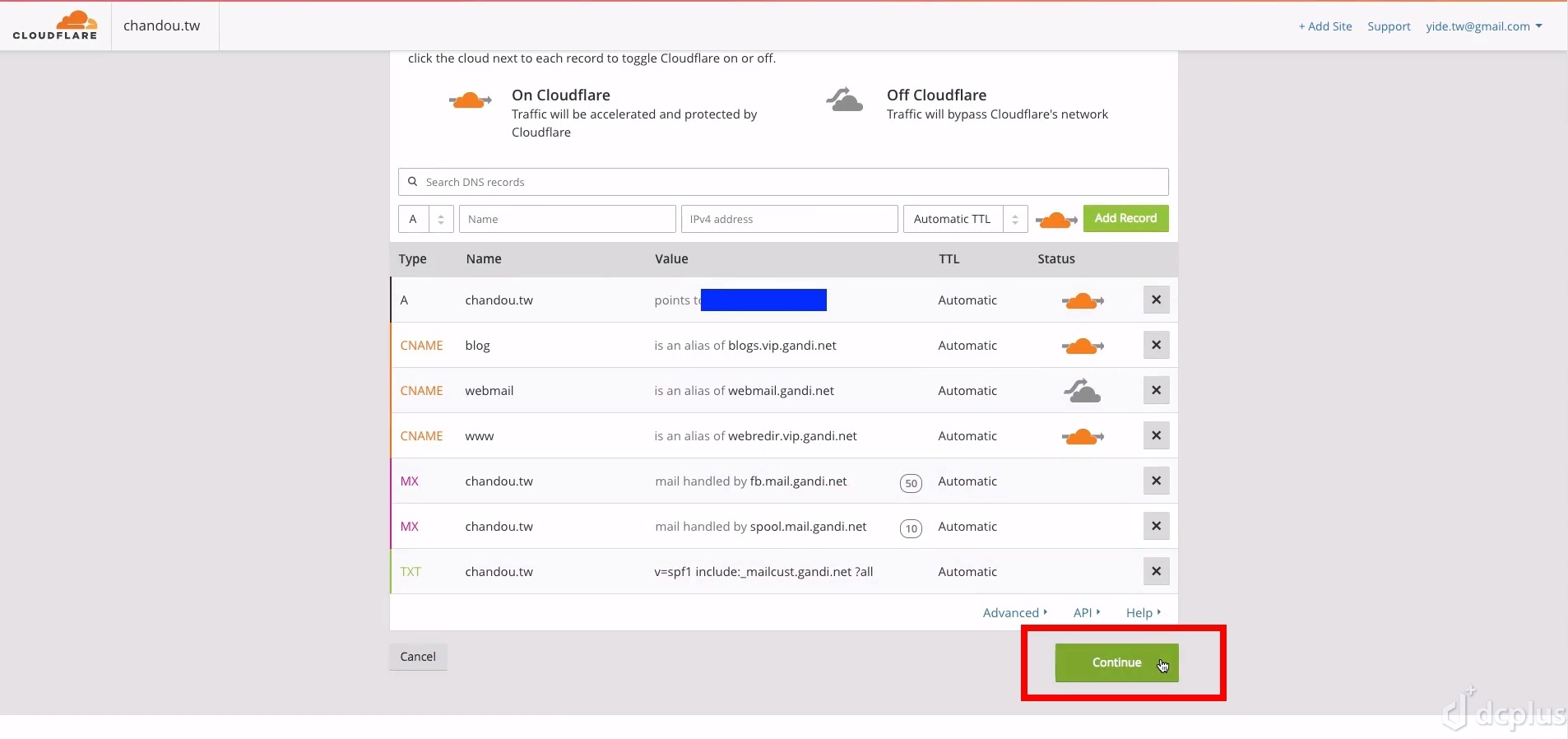Open the record type A dropdown

point(425,219)
